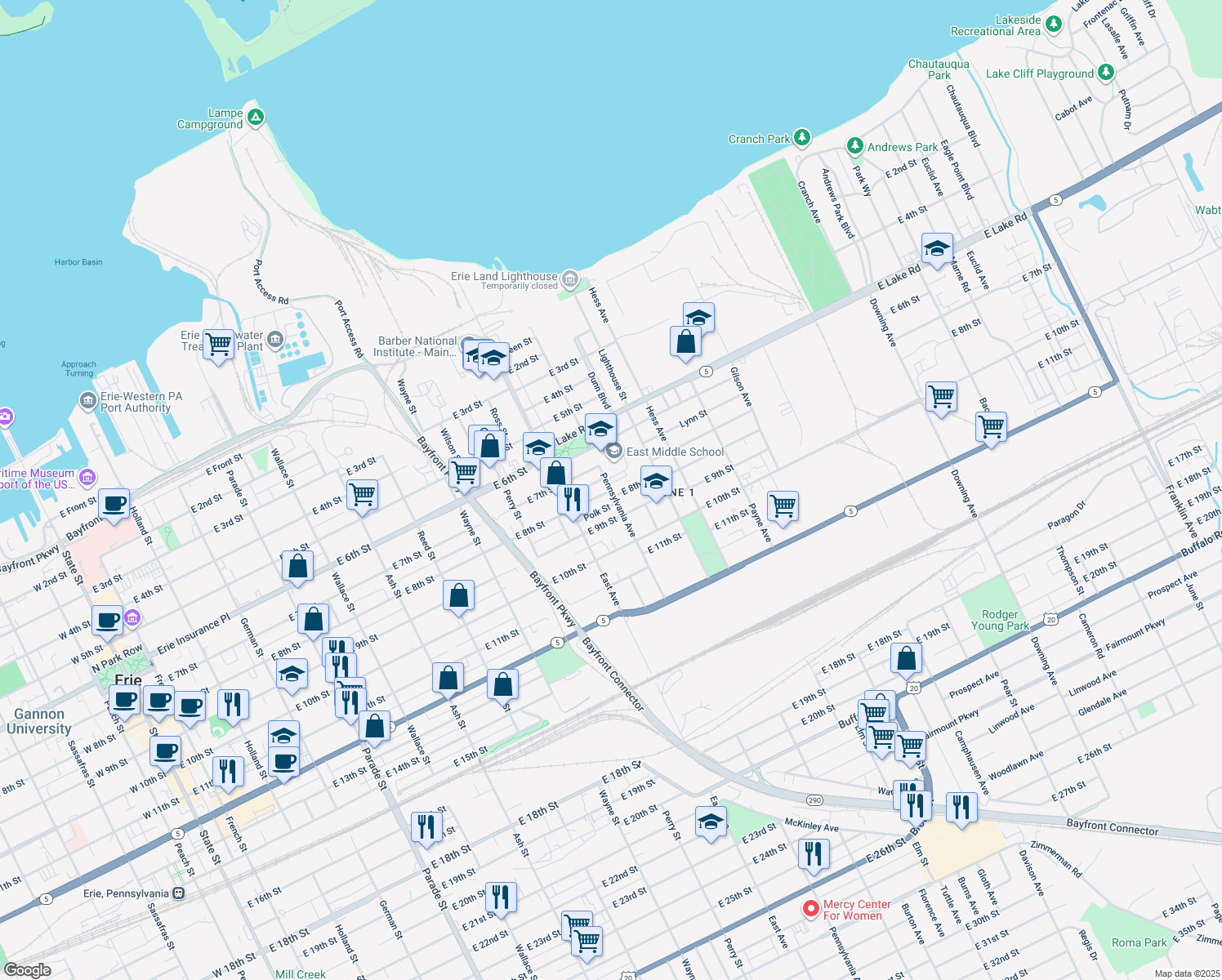Select the Mercy Center For Women red pin
The width and height of the screenshot is (1222, 980).
(x=810, y=909)
